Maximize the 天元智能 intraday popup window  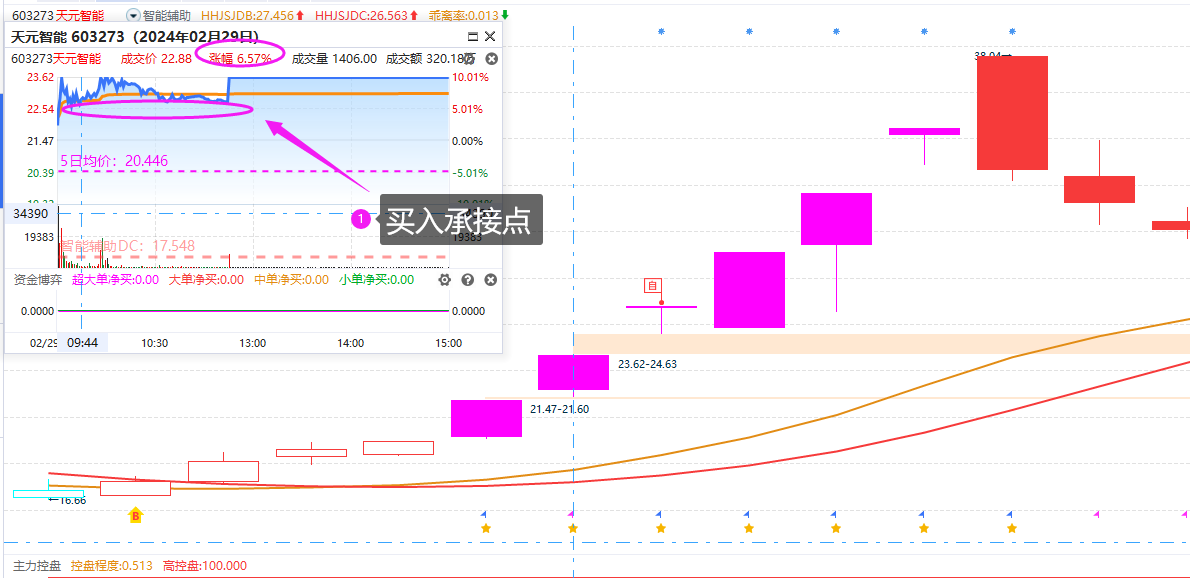tap(473, 36)
